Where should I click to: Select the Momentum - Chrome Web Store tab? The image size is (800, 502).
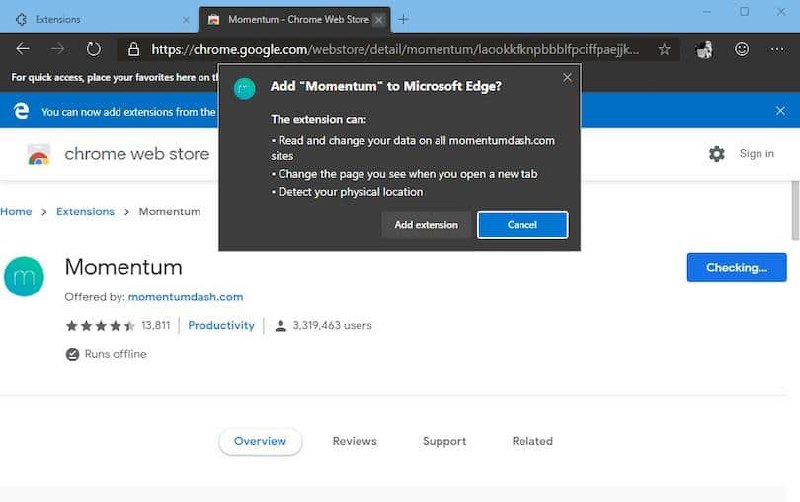pyautogui.click(x=294, y=19)
